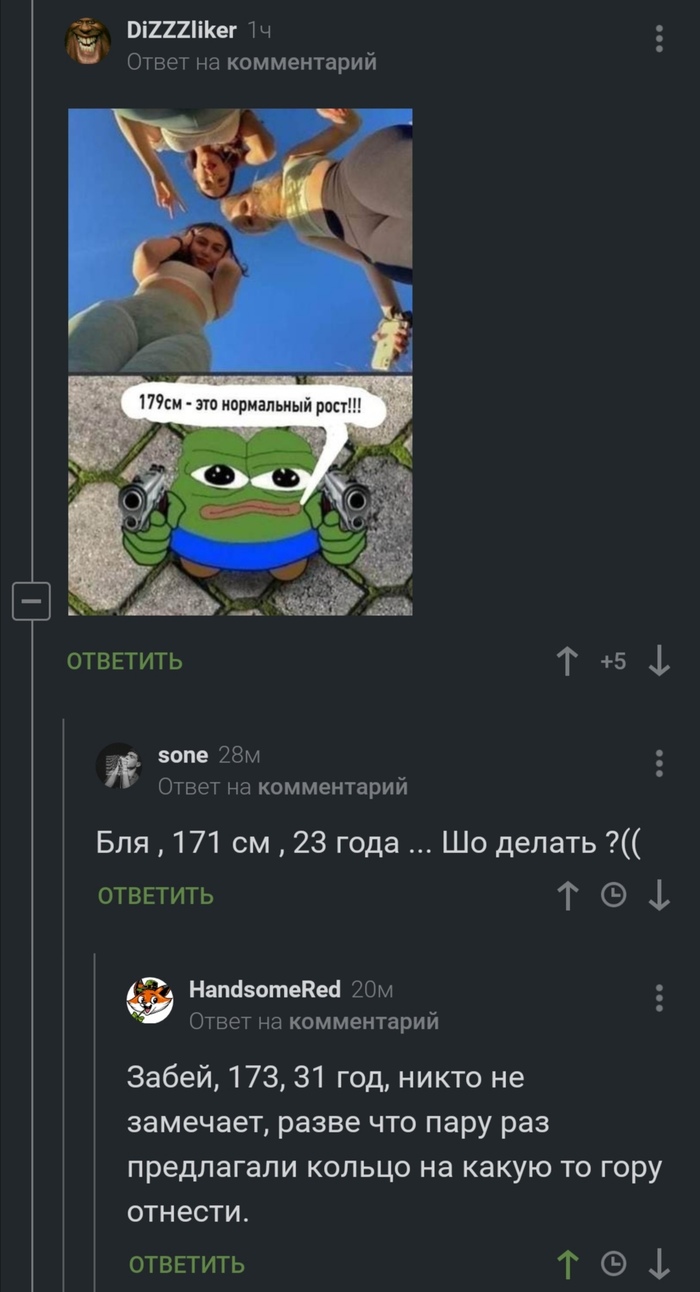Downvote HandsomeRed's comment

[x=659, y=1264]
